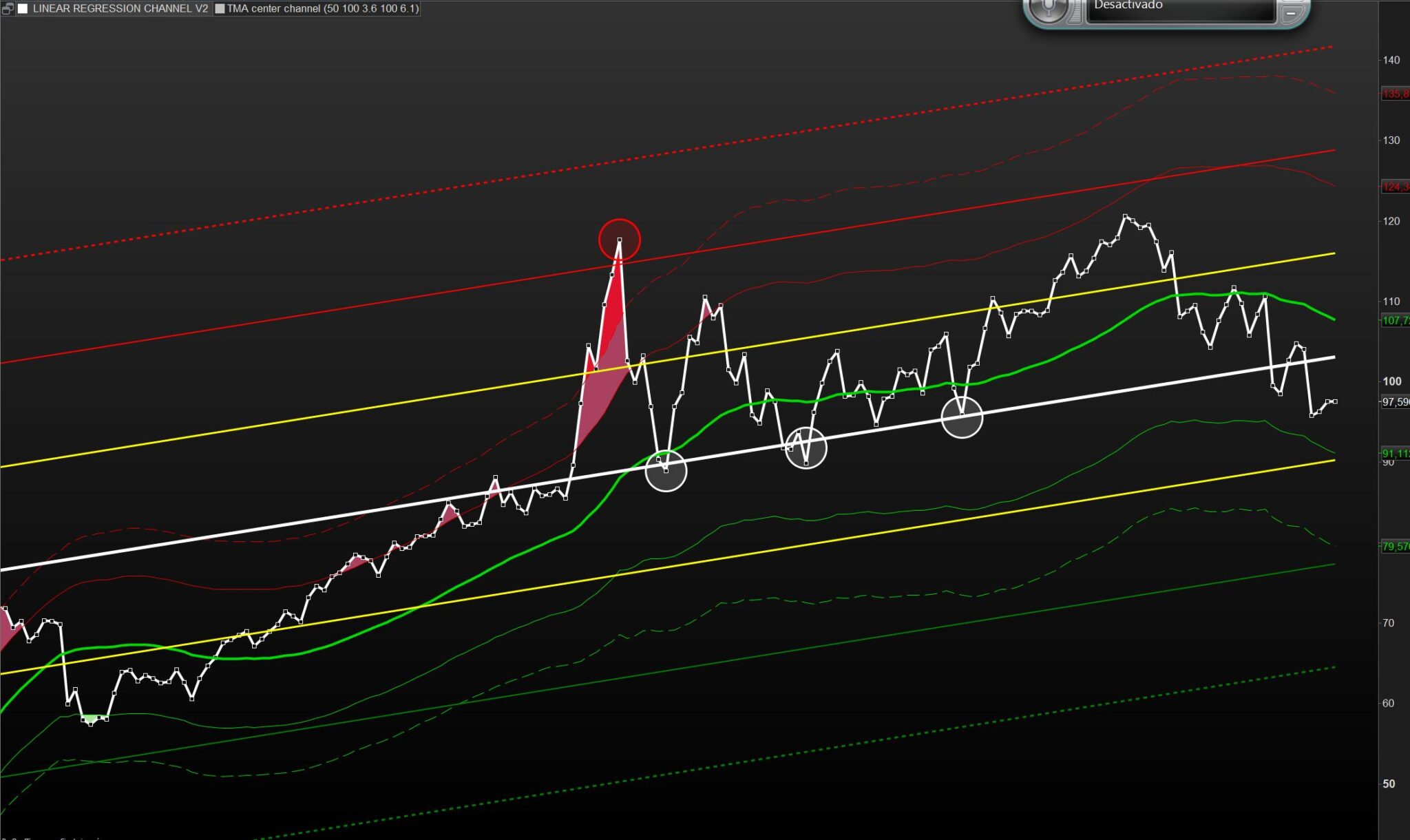
Task: Click the red 124,3 price label
Action: 1395,187
